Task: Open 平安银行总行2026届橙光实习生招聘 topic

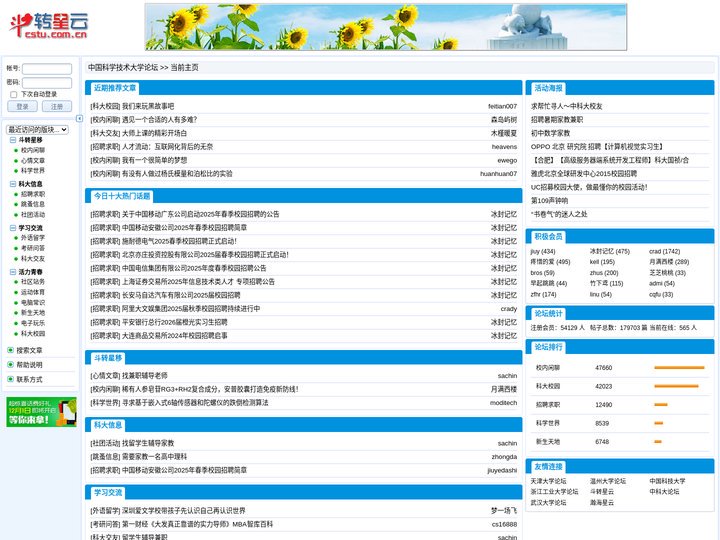Action: (174, 322)
